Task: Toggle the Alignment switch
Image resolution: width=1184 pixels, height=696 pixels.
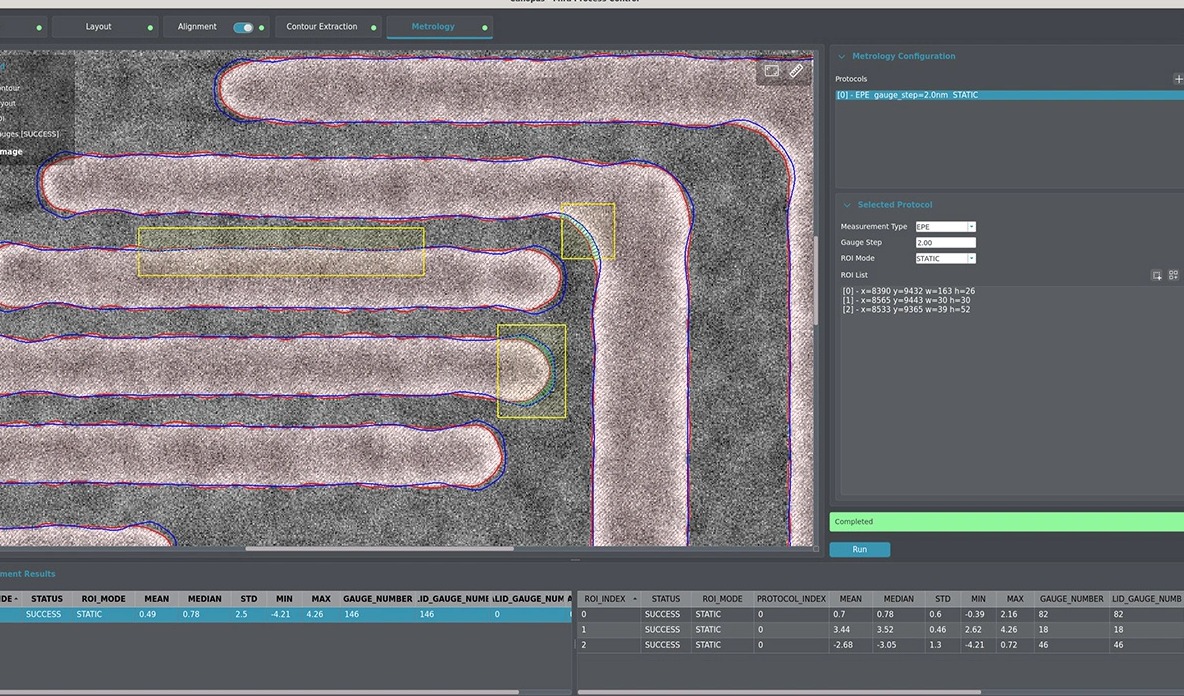Action: 243,27
